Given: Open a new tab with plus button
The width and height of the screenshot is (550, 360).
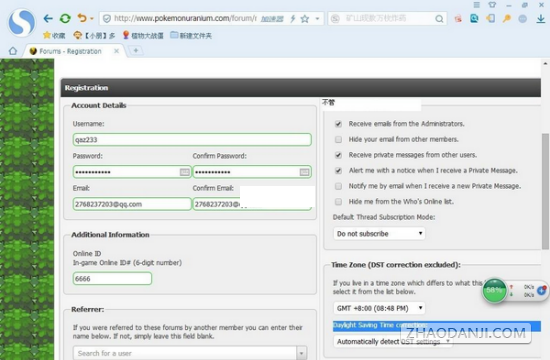Looking at the screenshot, I should click(x=136, y=51).
